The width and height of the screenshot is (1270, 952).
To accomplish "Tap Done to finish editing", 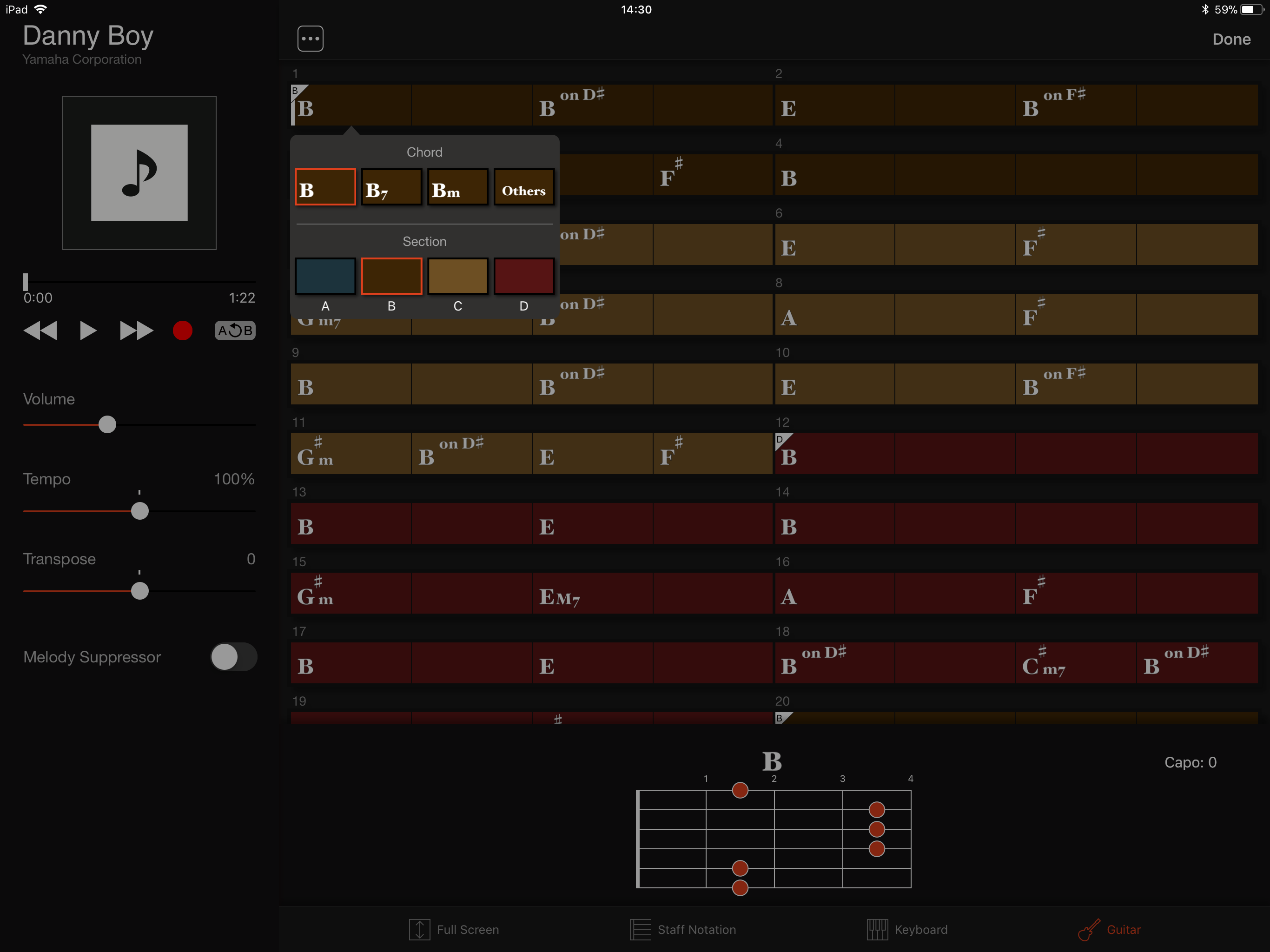I will pyautogui.click(x=1231, y=39).
